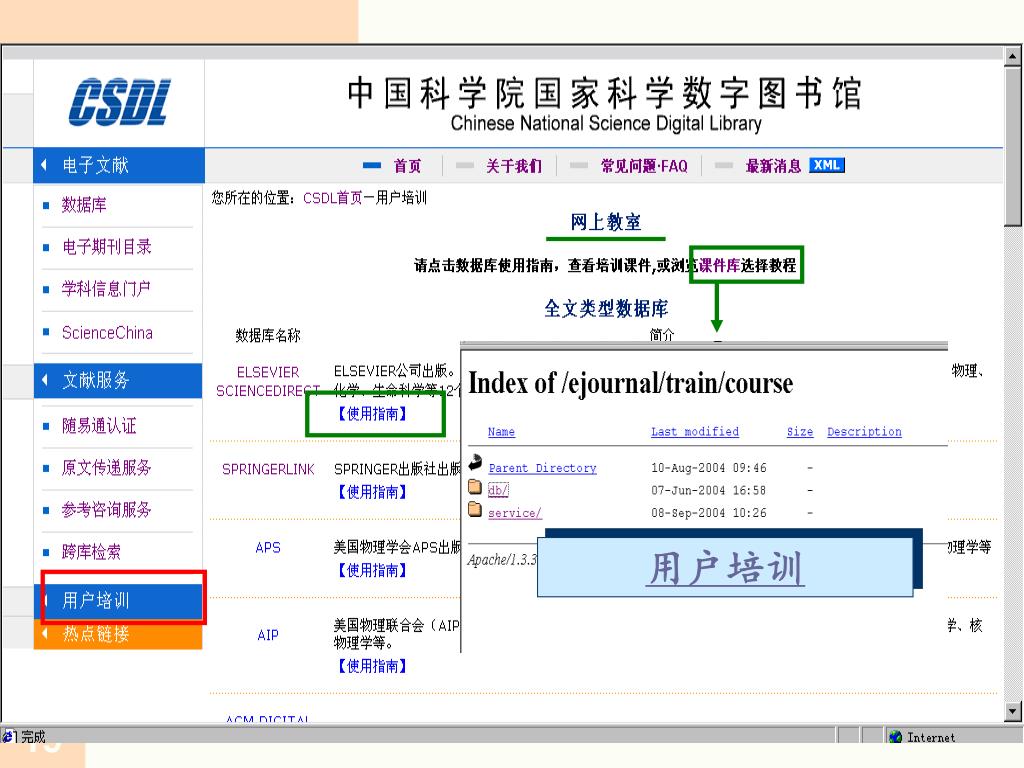Screen dimensions: 1024x768
Task: Click the vertical scrollbar thumb
Action: click(1013, 146)
